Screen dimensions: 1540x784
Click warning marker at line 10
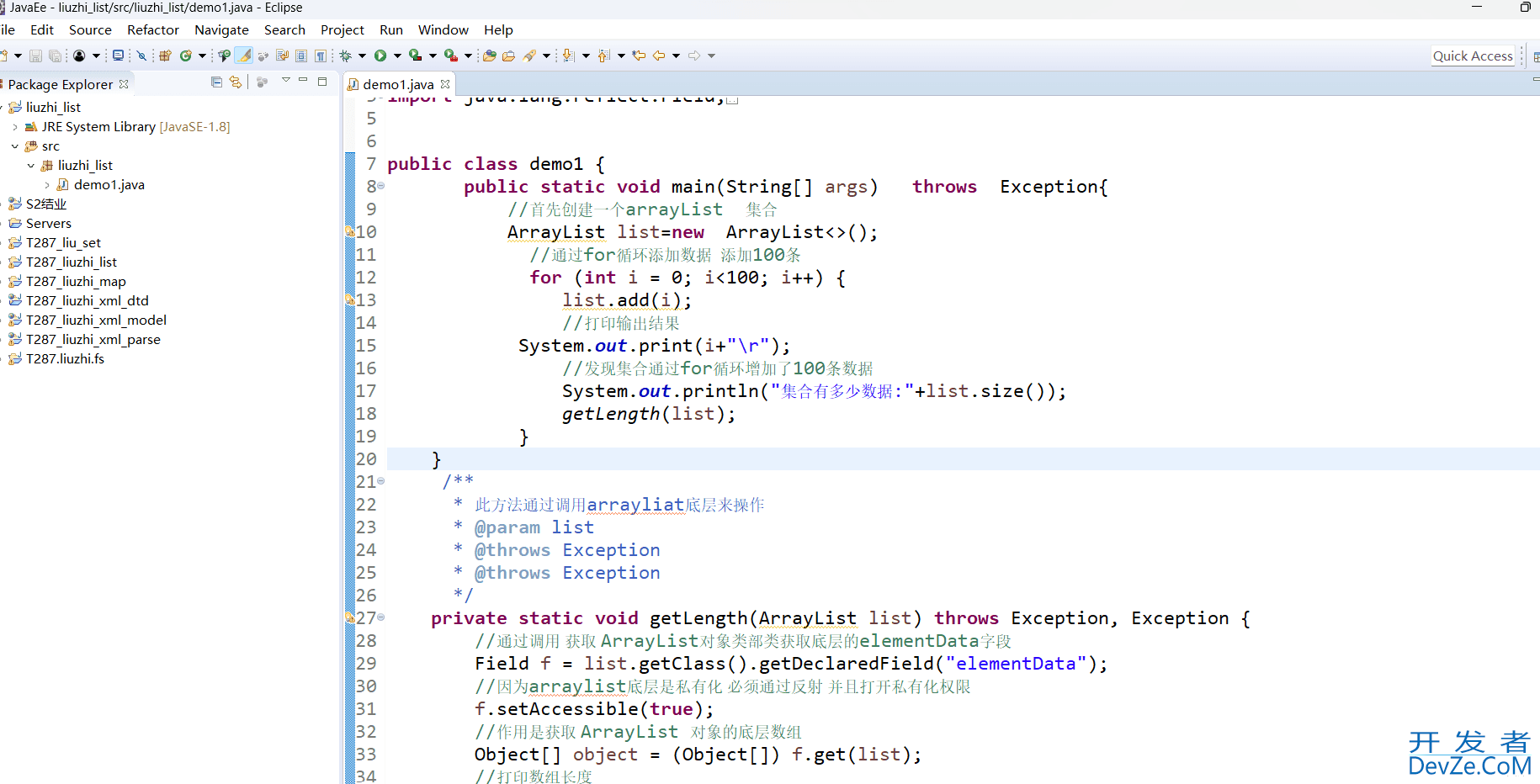point(349,231)
